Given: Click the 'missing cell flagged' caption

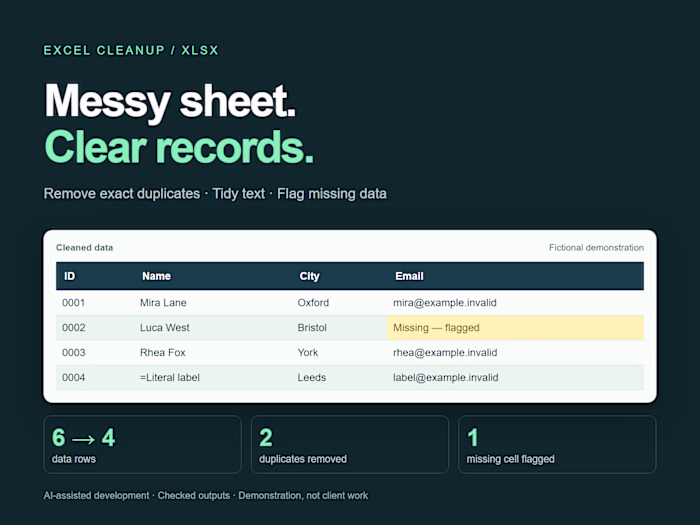Looking at the screenshot, I should click(x=510, y=459).
